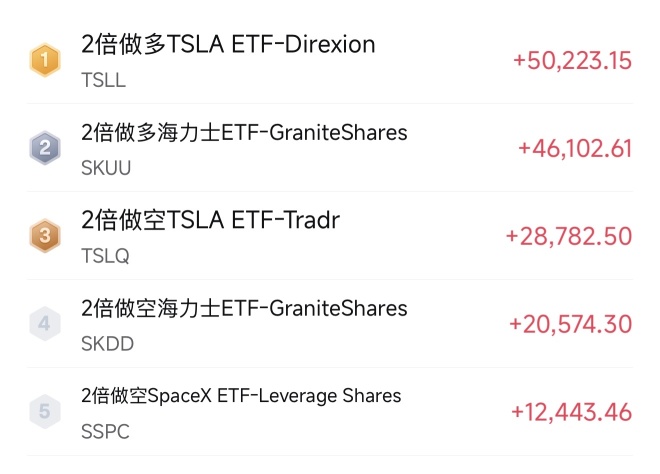660x474 pixels.
Task: Click the +46,102.61 profit value
Action: 575,149
